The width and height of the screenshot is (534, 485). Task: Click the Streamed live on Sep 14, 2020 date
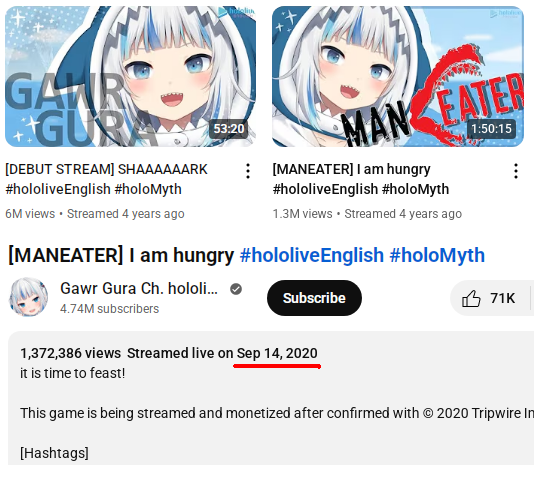point(222,353)
